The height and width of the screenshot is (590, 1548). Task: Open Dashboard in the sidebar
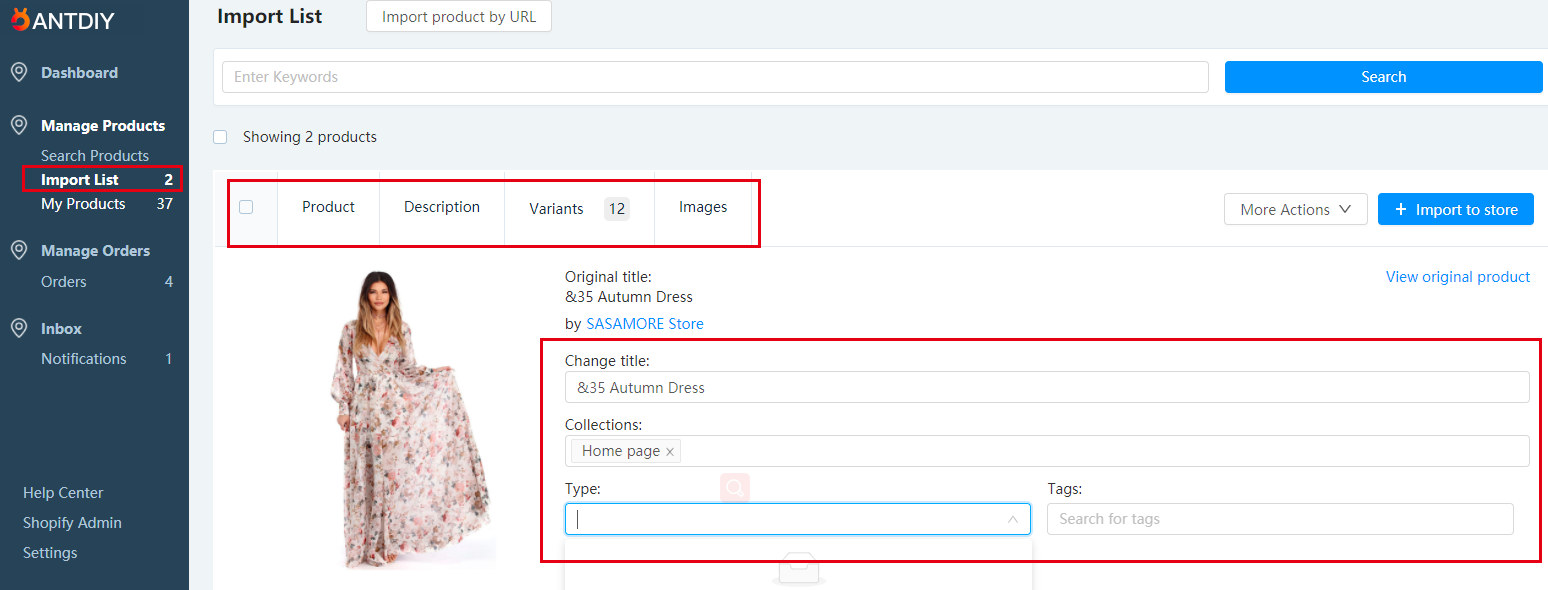pyautogui.click(x=79, y=73)
